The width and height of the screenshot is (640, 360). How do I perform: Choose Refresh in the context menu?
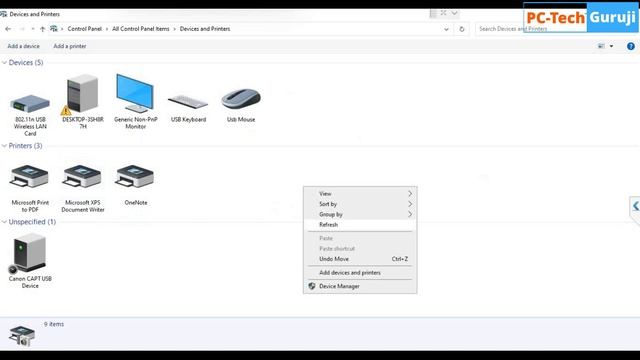360,224
